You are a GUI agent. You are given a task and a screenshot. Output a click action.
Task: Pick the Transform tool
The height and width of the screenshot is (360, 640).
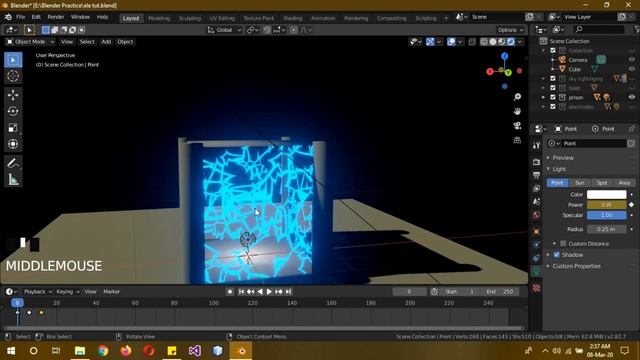coord(13,144)
